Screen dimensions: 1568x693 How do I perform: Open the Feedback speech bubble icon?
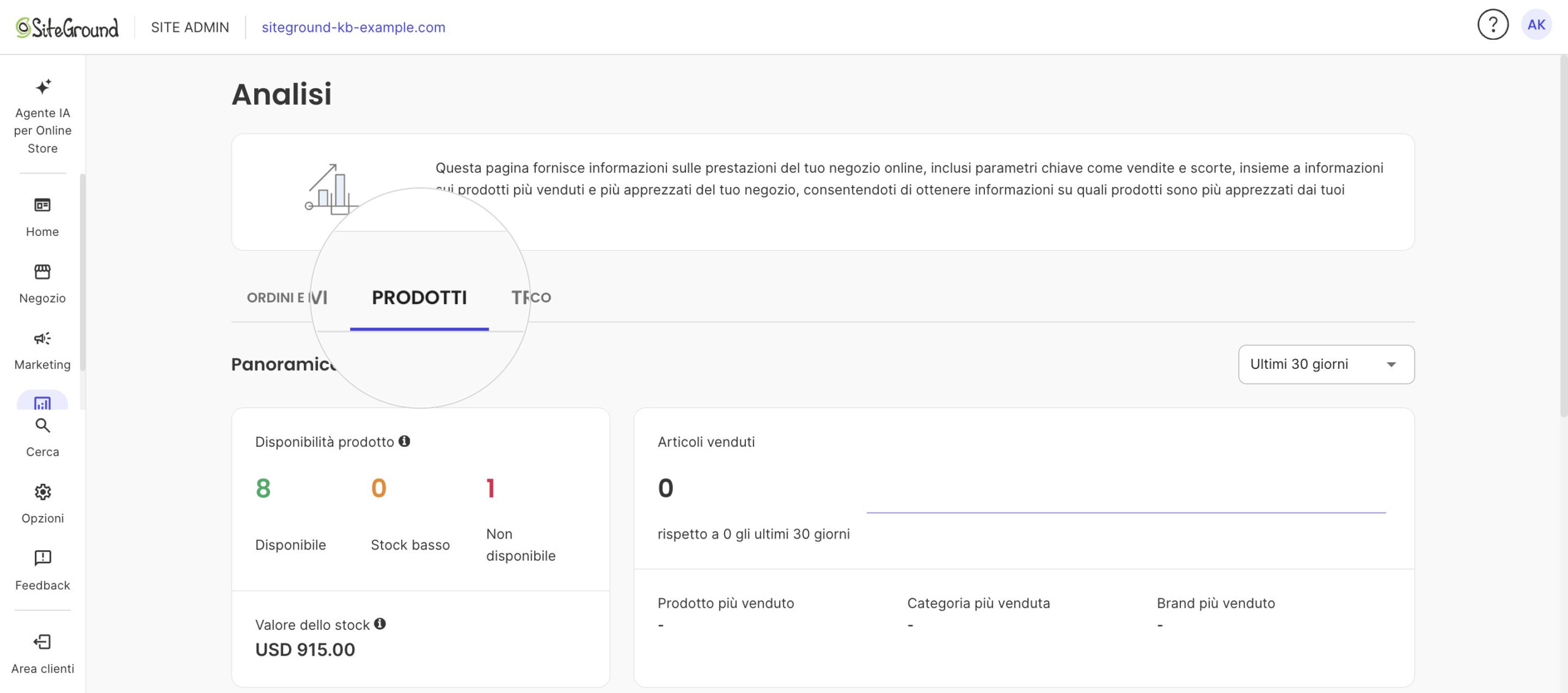coord(42,558)
